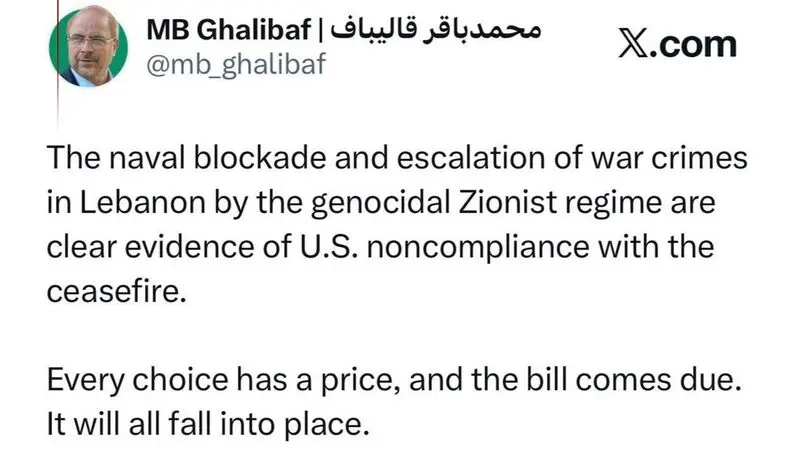Viewport: 800px width, 450px height.
Task: Click the X logo in X.com
Action: pos(634,45)
